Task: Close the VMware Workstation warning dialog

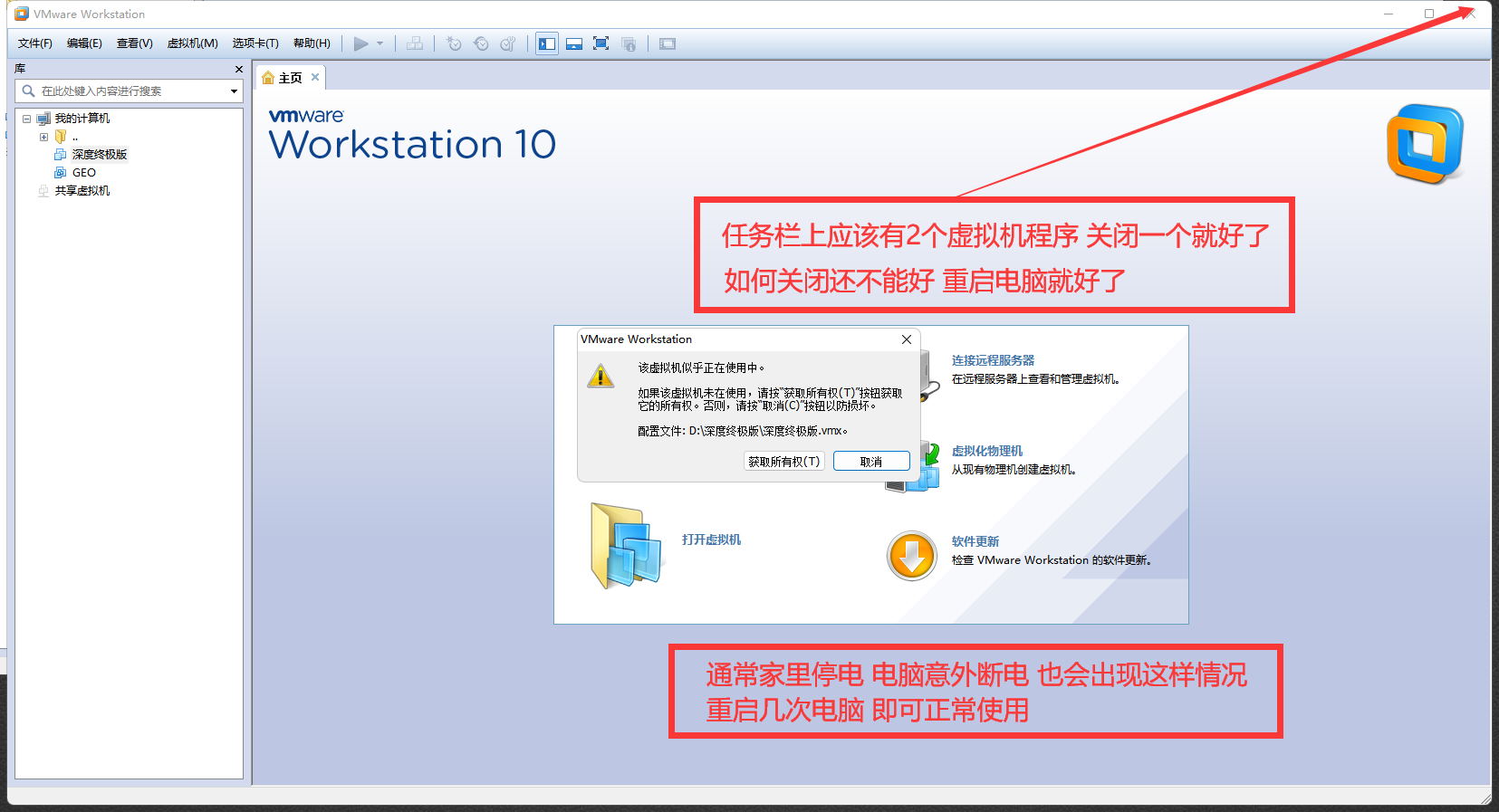Action: coord(907,339)
